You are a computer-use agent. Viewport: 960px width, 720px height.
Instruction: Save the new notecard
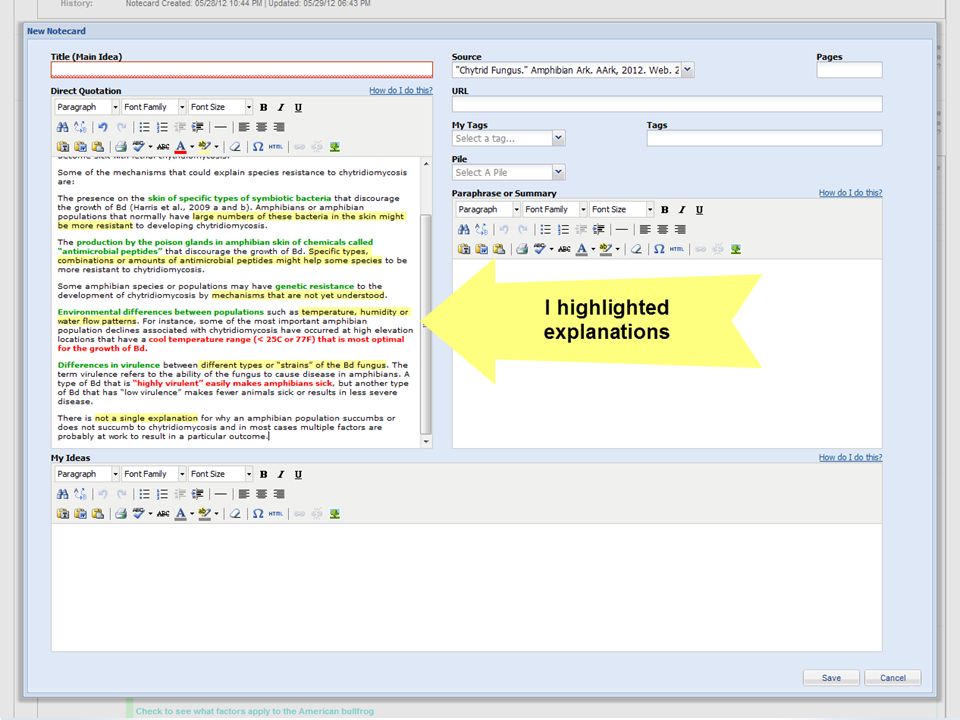[831, 678]
